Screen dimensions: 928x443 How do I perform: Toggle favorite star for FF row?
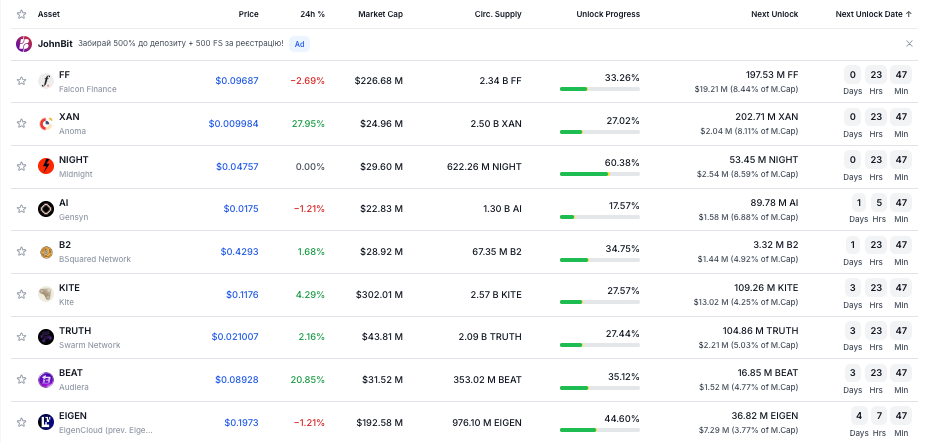pyautogui.click(x=21, y=81)
